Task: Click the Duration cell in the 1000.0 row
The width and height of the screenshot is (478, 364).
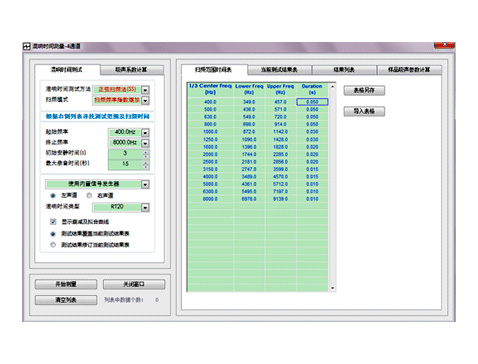Action: (312, 132)
